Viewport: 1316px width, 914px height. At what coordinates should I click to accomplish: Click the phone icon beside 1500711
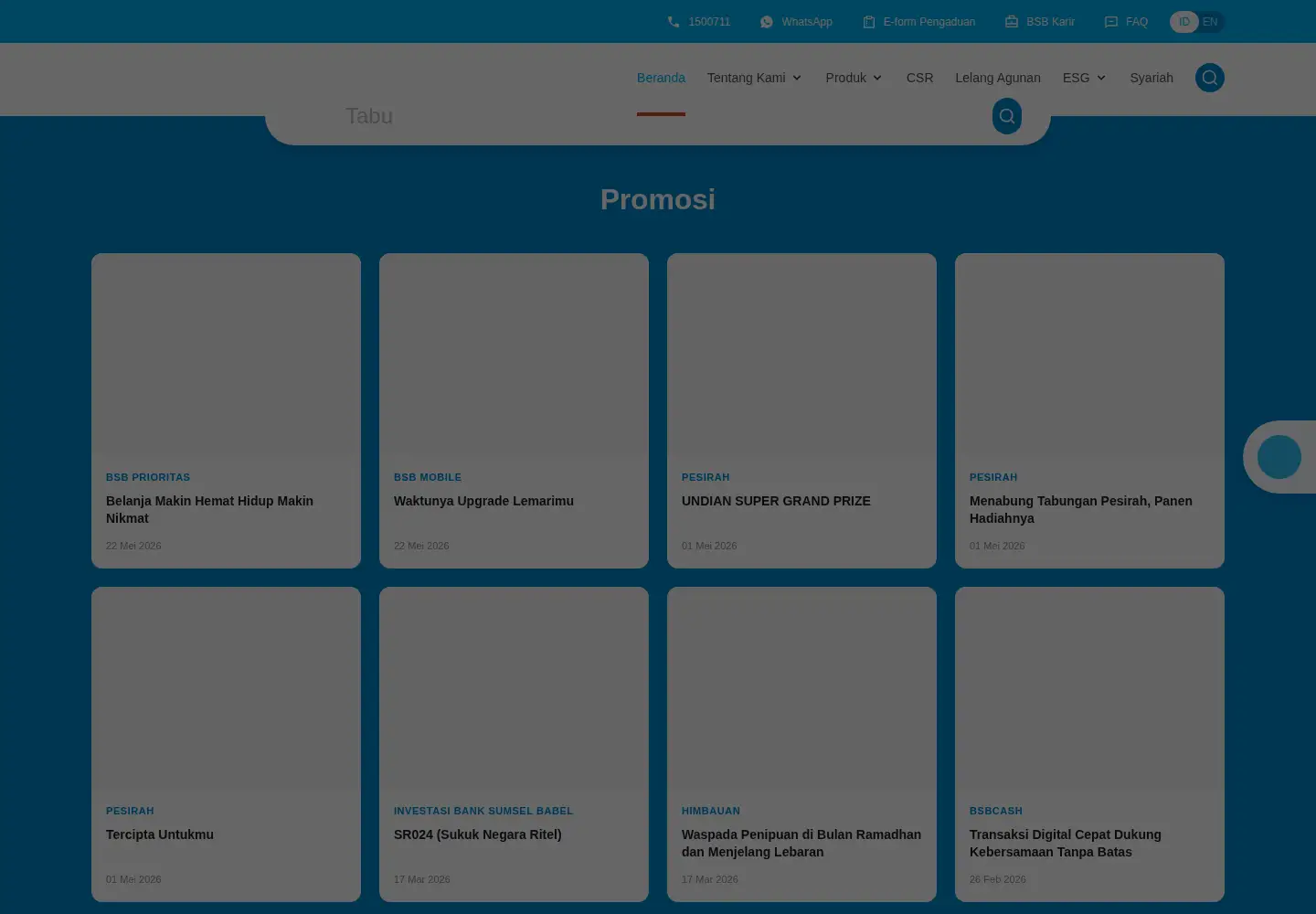coord(674,22)
